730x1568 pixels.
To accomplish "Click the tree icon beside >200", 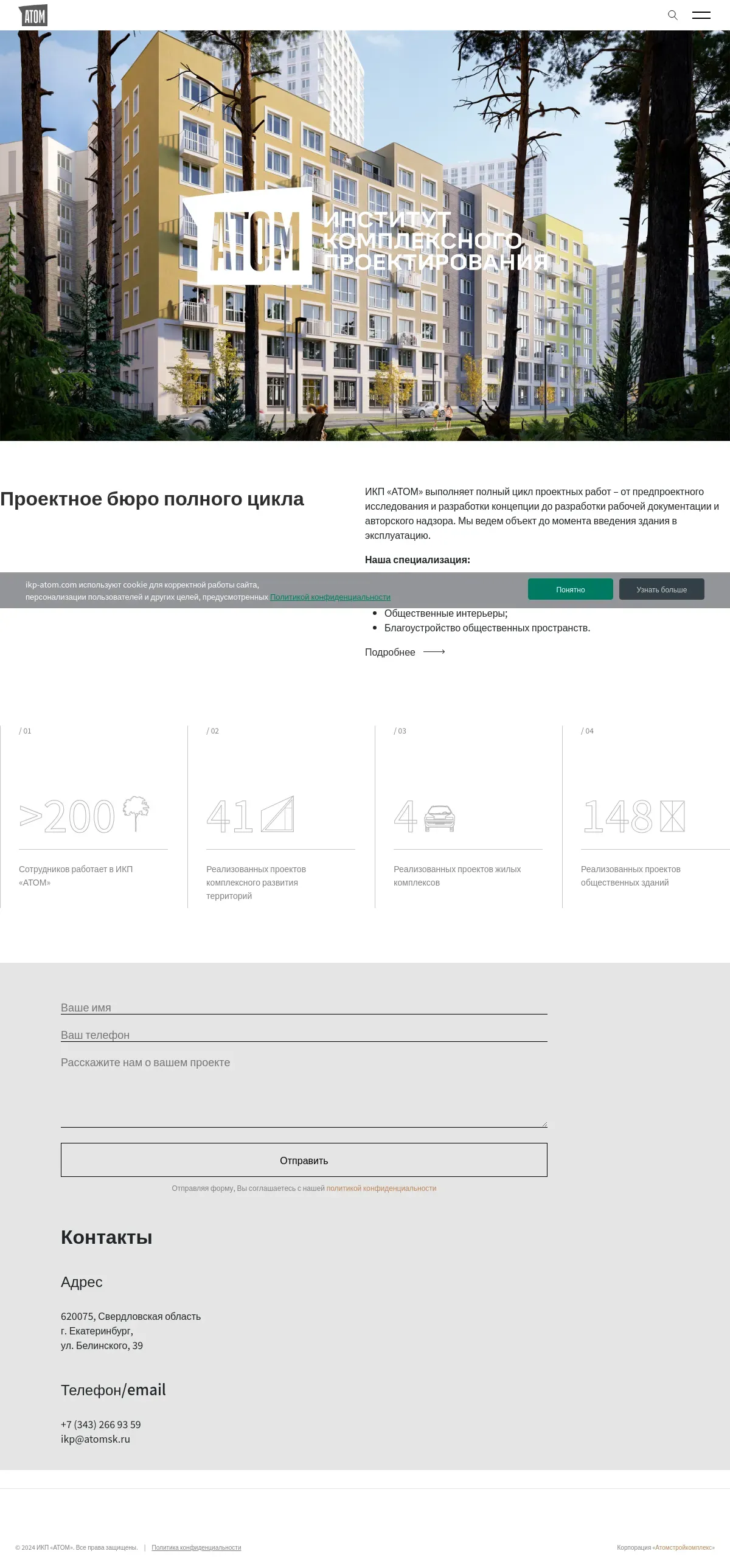I will click(136, 813).
